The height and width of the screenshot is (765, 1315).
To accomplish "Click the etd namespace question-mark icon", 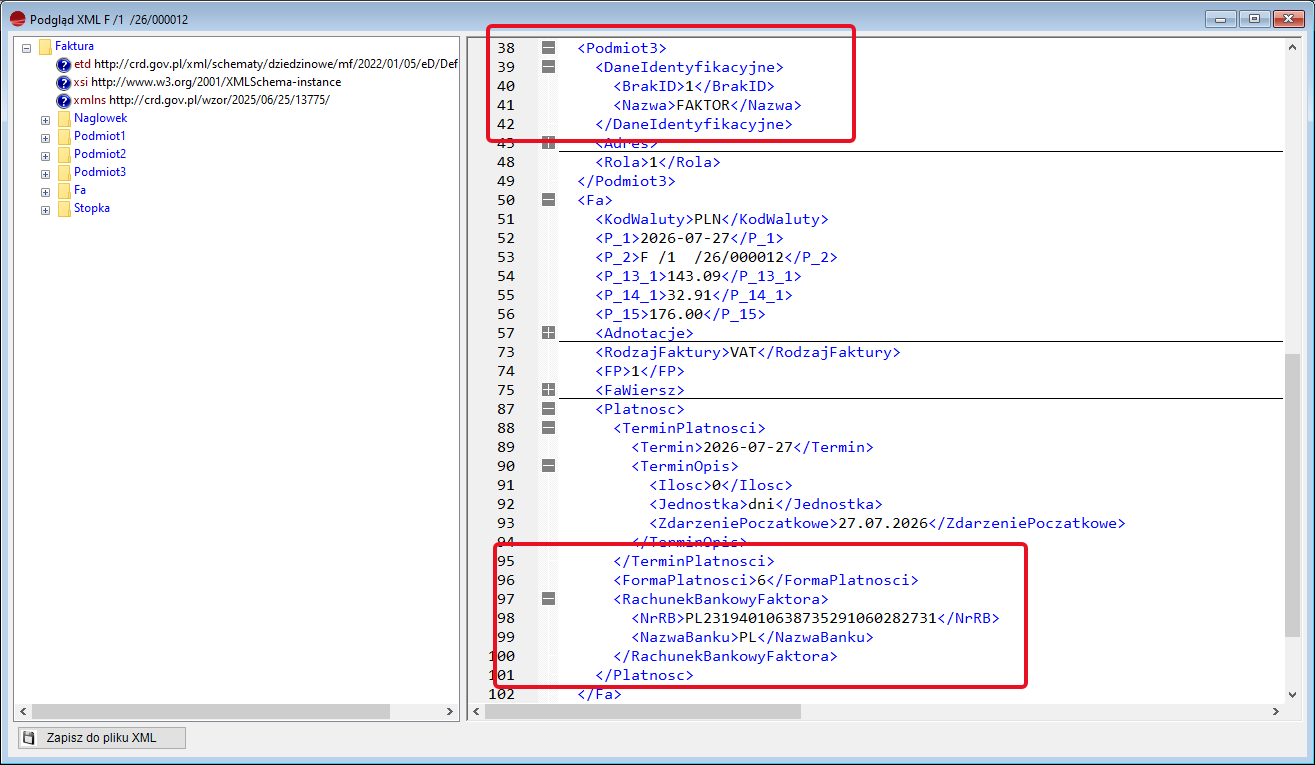I will 64,64.
